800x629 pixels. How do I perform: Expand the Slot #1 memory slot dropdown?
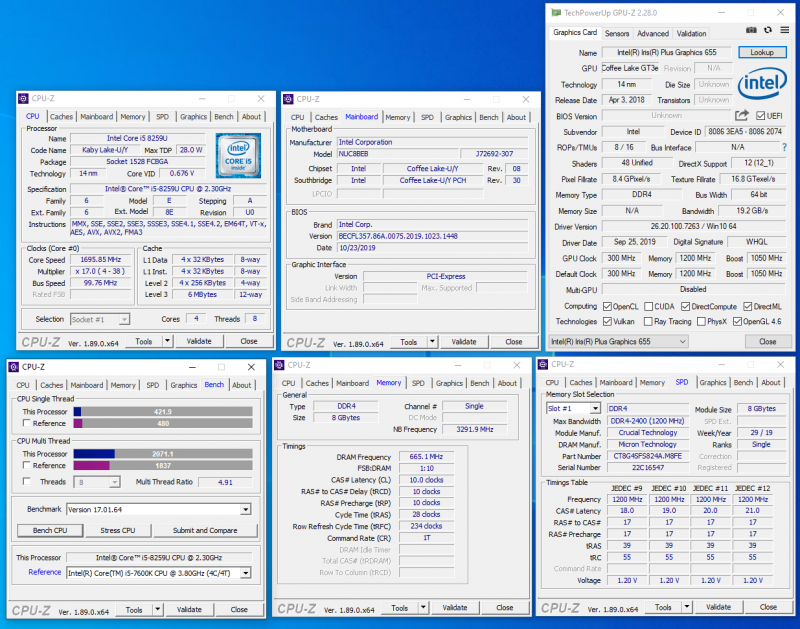pos(574,408)
